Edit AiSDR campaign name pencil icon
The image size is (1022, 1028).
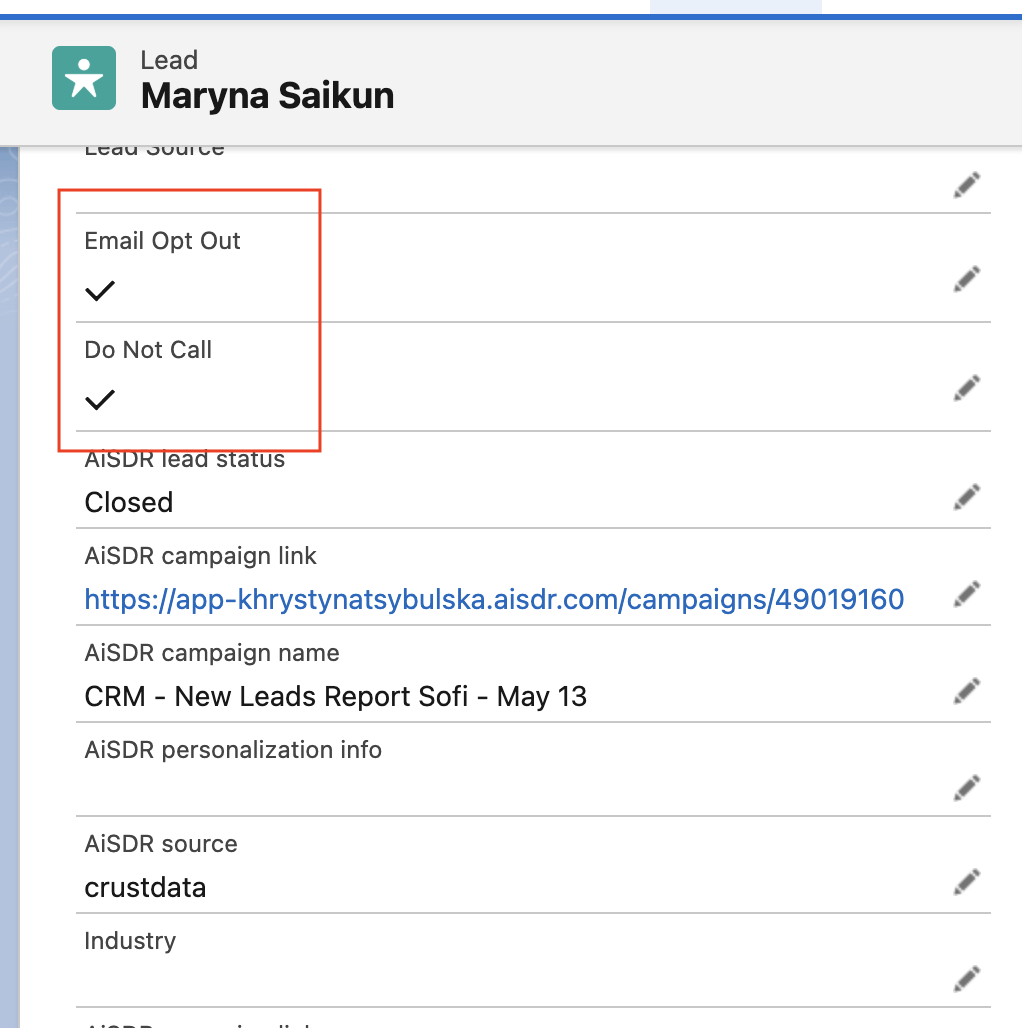pyautogui.click(x=967, y=690)
